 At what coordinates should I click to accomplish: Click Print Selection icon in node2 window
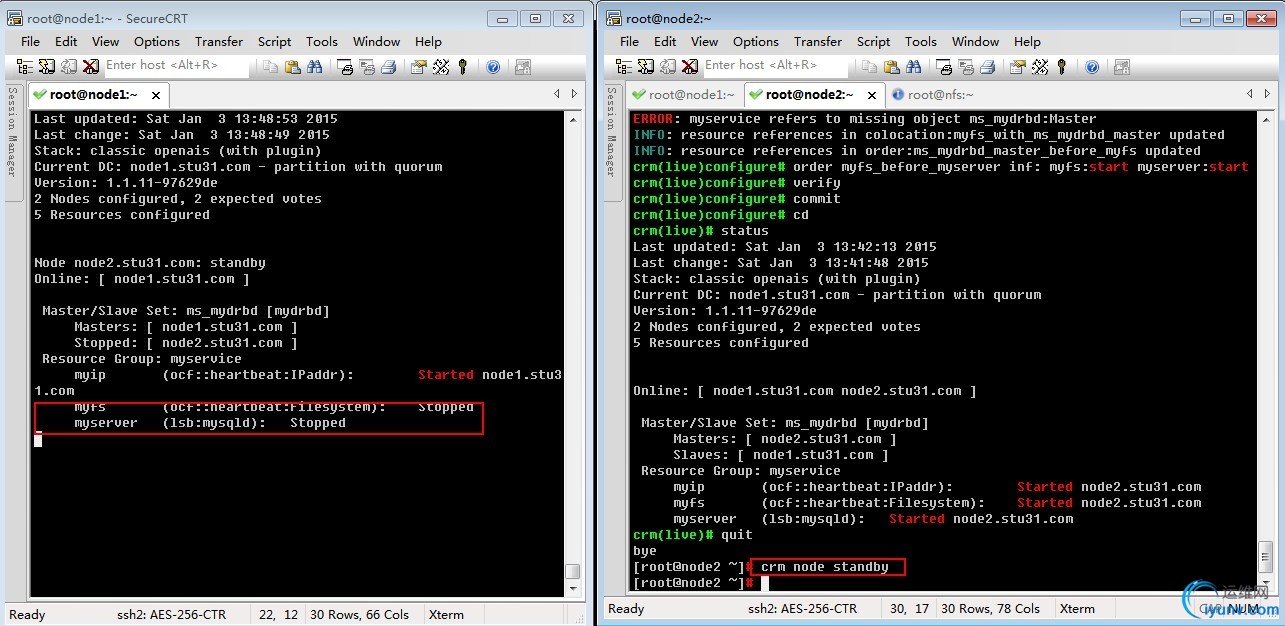(x=967, y=66)
